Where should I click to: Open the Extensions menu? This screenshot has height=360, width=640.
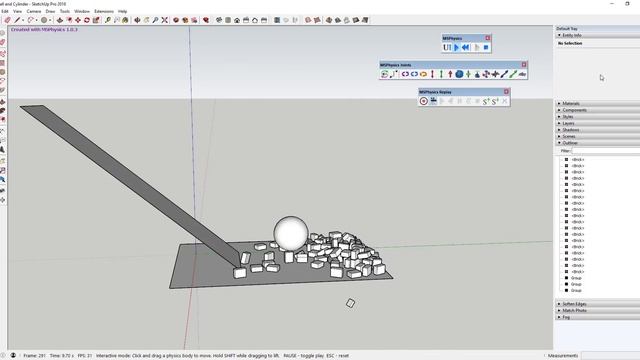[104, 11]
